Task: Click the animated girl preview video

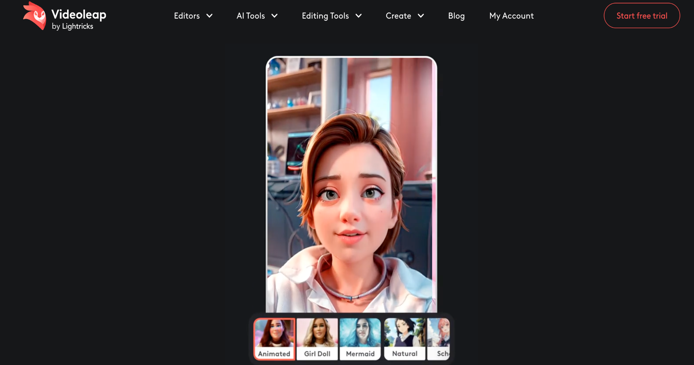Action: pos(351,184)
